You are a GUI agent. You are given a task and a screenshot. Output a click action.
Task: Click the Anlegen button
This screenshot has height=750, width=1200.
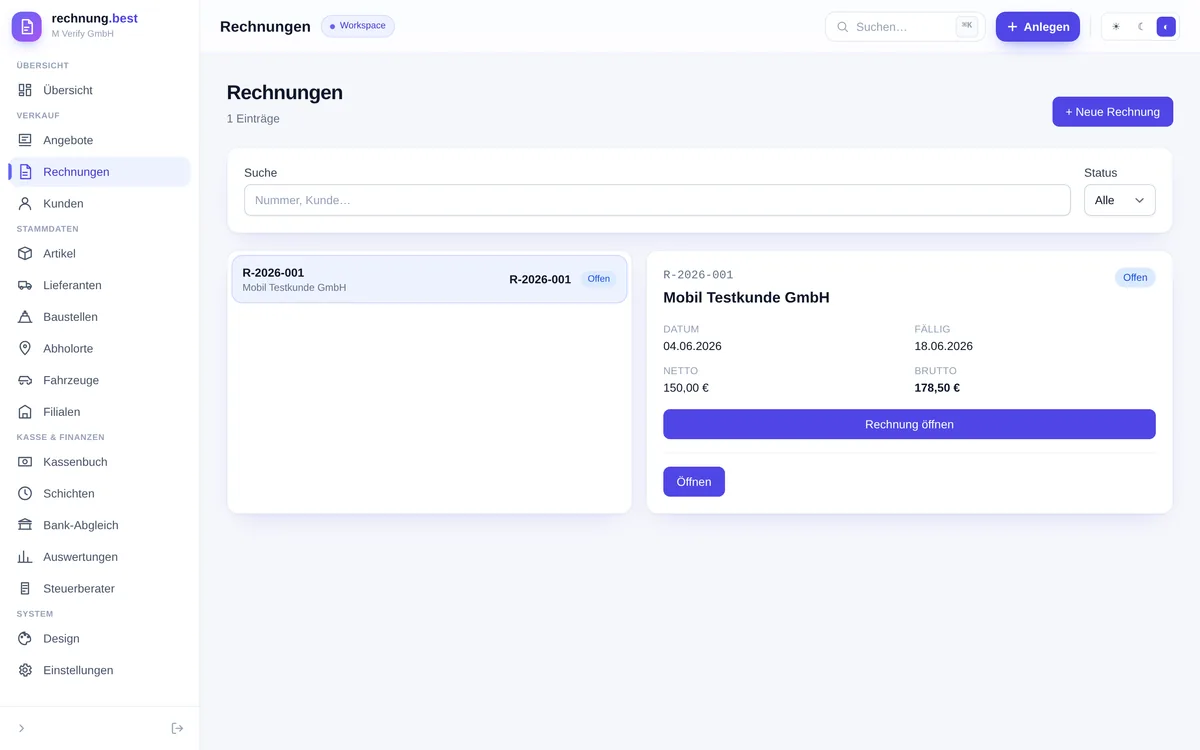pyautogui.click(x=1038, y=27)
